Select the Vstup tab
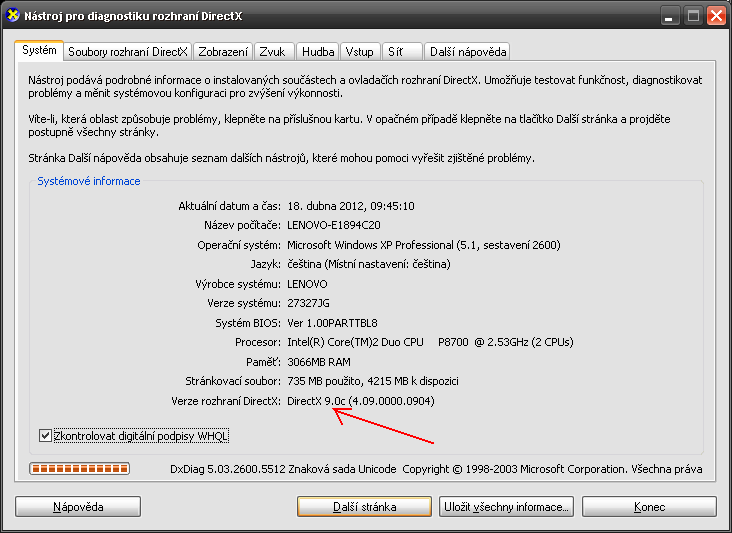The height and width of the screenshot is (533, 732). [x=360, y=52]
